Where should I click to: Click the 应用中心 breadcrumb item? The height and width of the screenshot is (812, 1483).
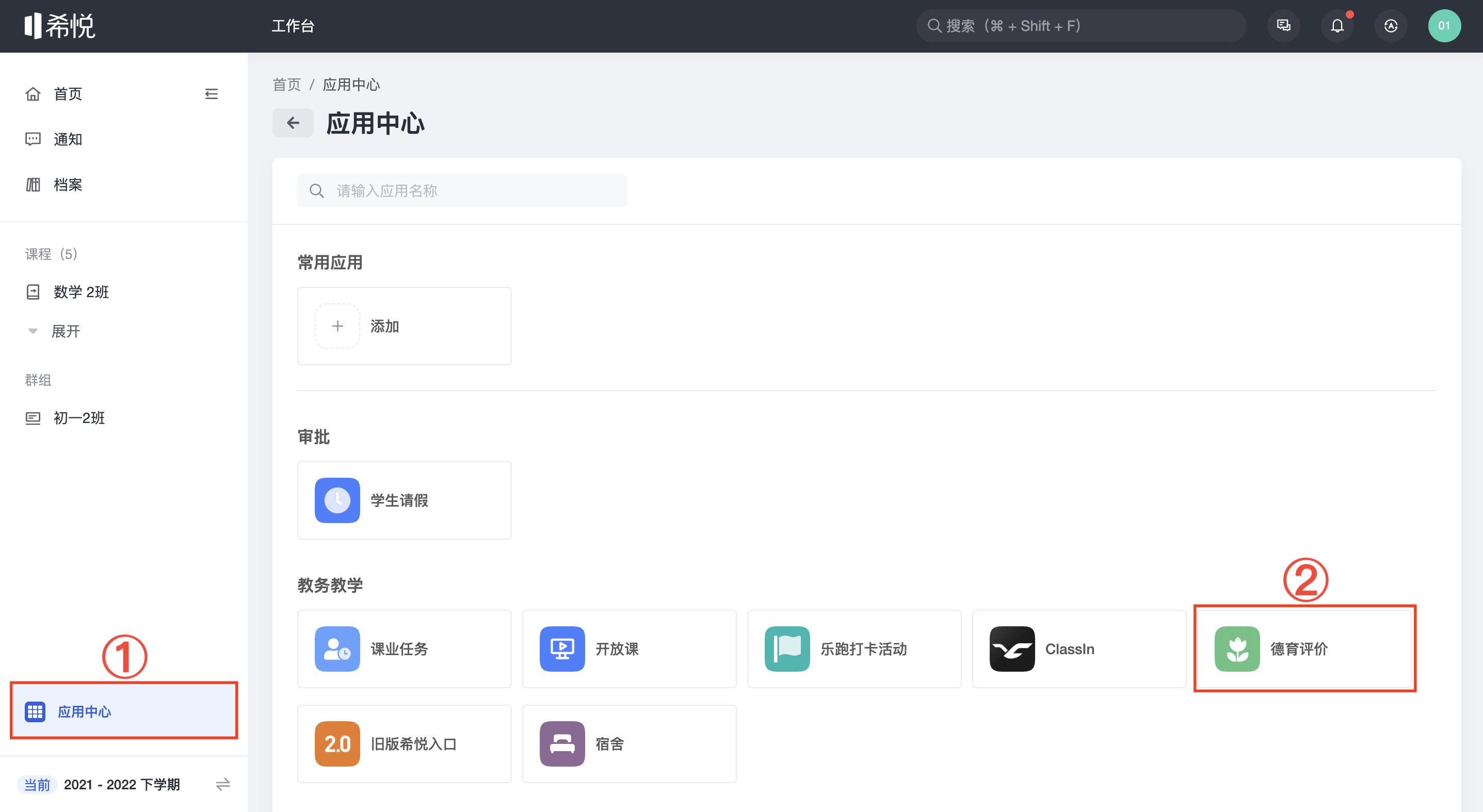pyautogui.click(x=351, y=85)
